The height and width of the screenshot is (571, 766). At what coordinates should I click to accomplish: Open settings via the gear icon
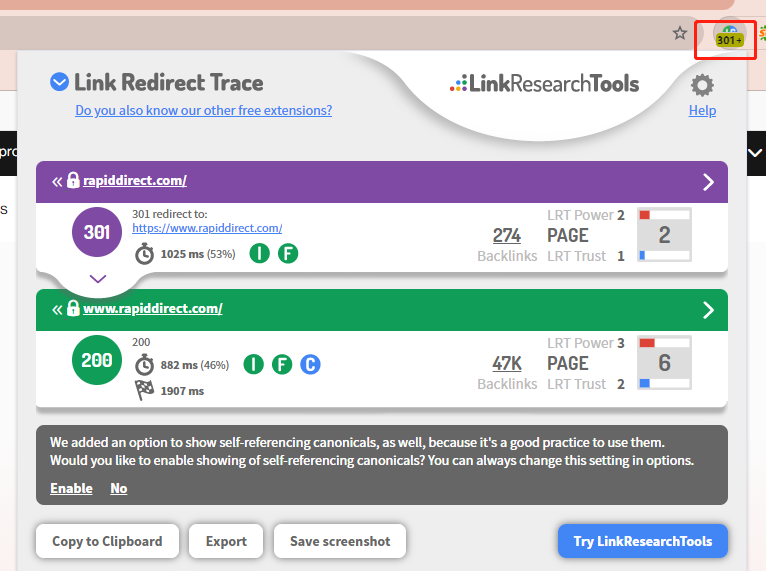click(702, 85)
